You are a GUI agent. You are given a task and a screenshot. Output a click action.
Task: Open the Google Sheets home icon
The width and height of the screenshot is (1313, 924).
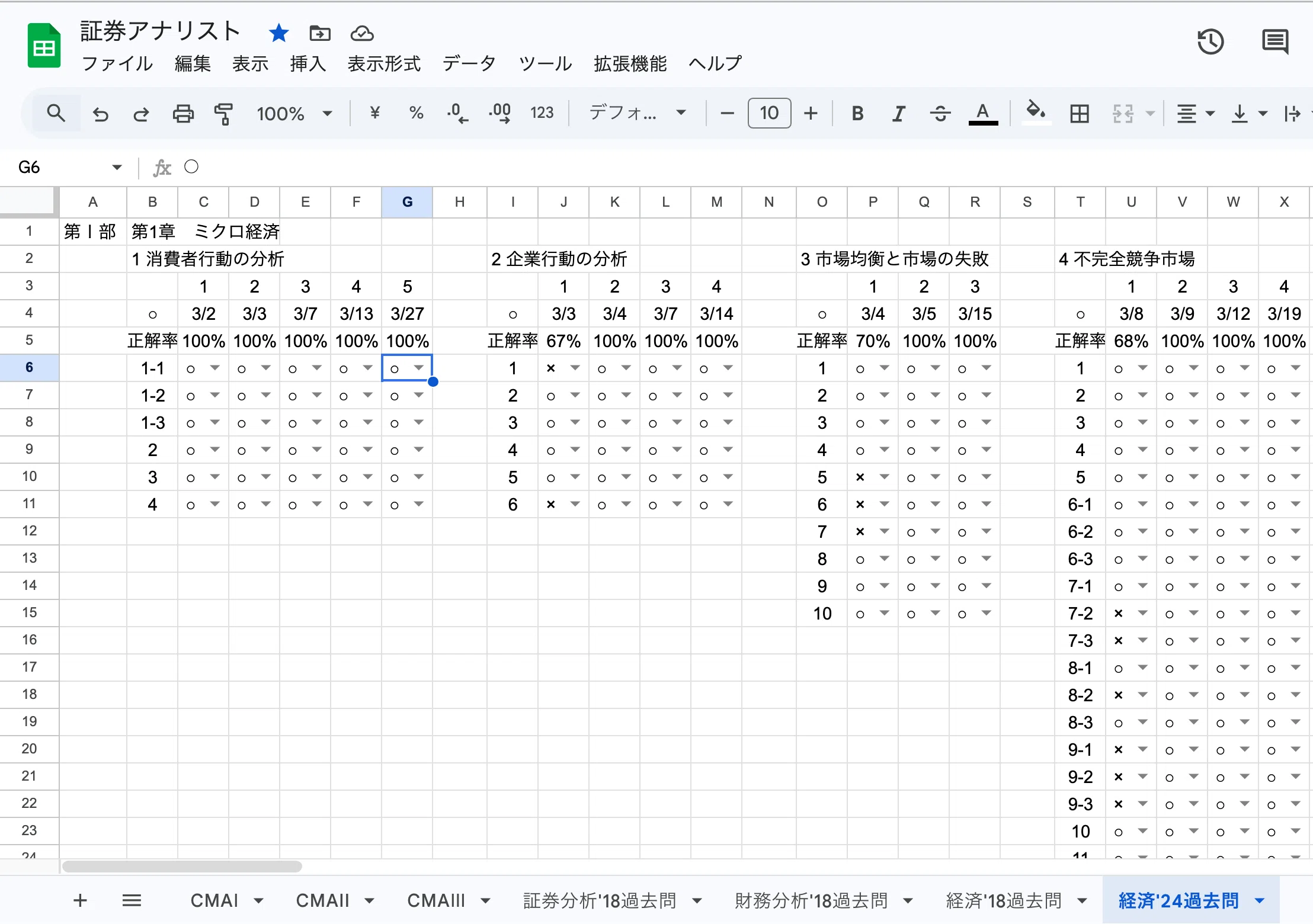[x=44, y=45]
